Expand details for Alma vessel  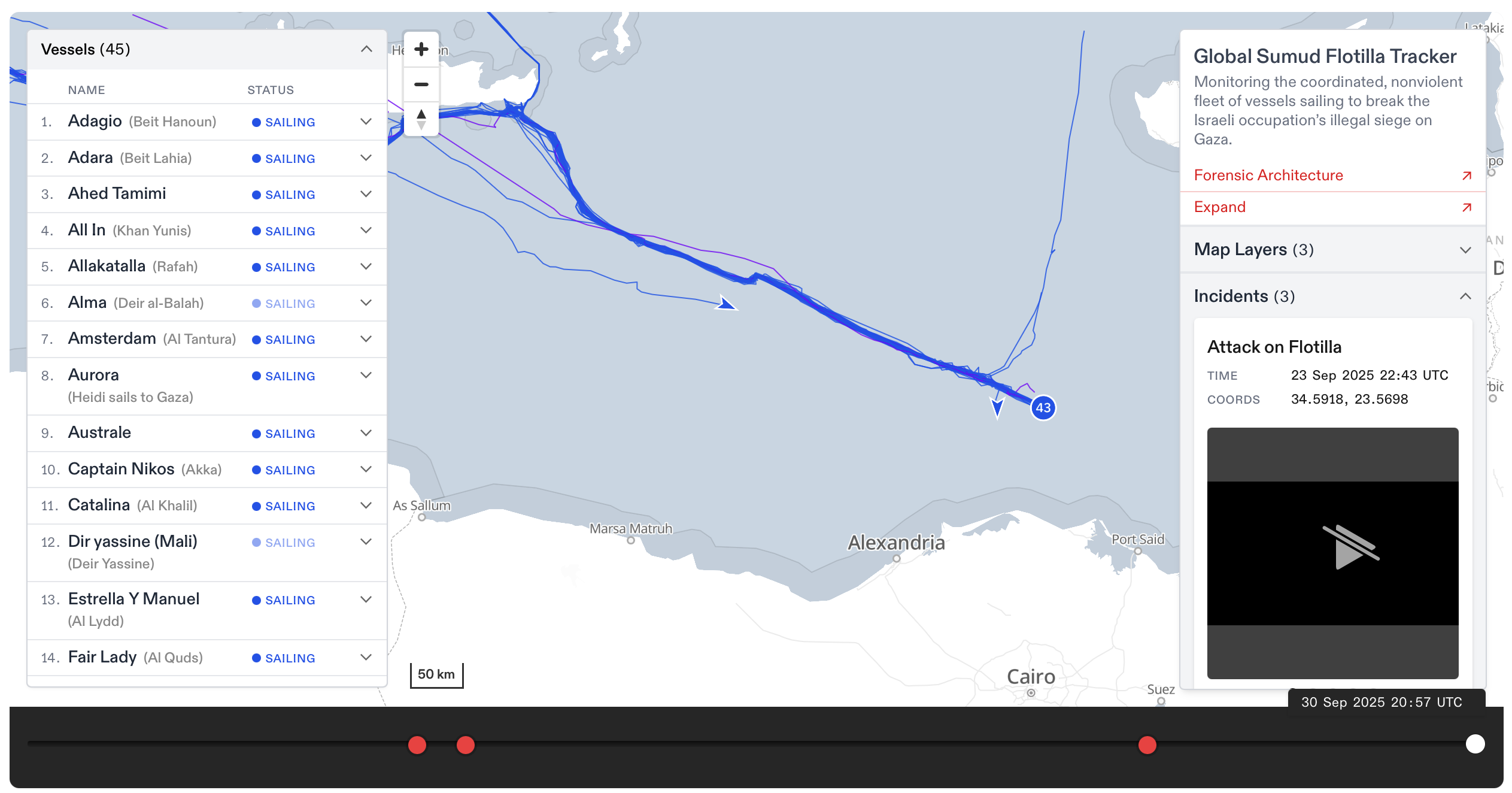pyautogui.click(x=366, y=303)
